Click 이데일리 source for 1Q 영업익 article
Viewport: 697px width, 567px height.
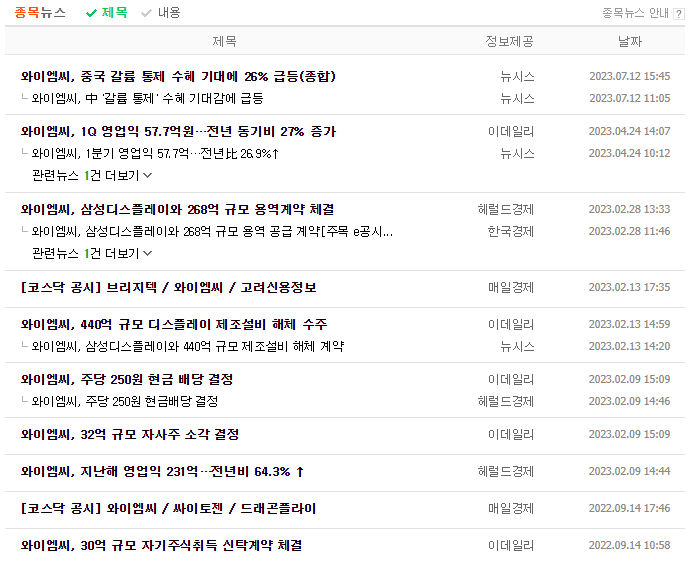point(511,132)
